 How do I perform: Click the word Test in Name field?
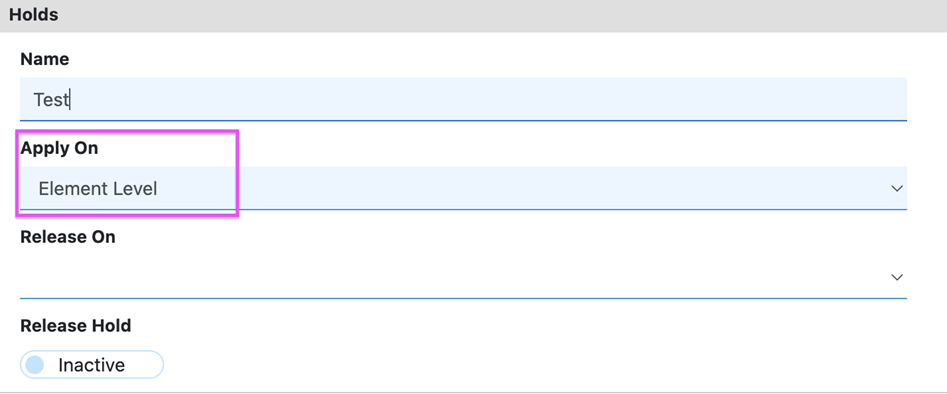point(51,100)
